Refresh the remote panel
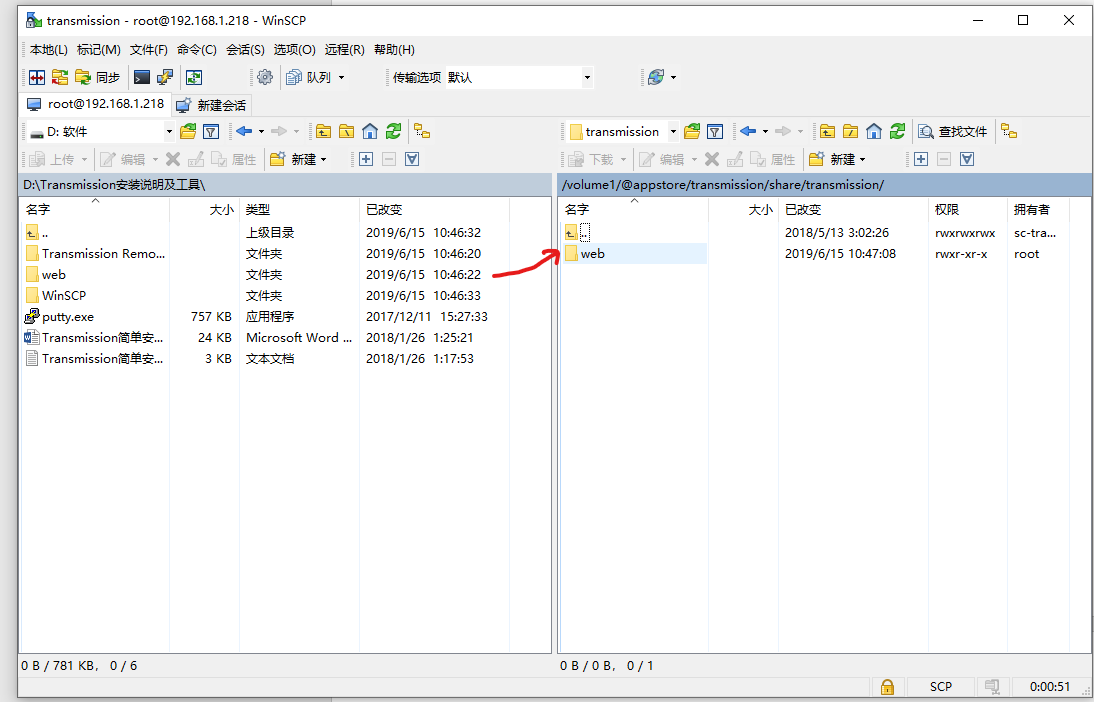1094x702 pixels. tap(897, 131)
